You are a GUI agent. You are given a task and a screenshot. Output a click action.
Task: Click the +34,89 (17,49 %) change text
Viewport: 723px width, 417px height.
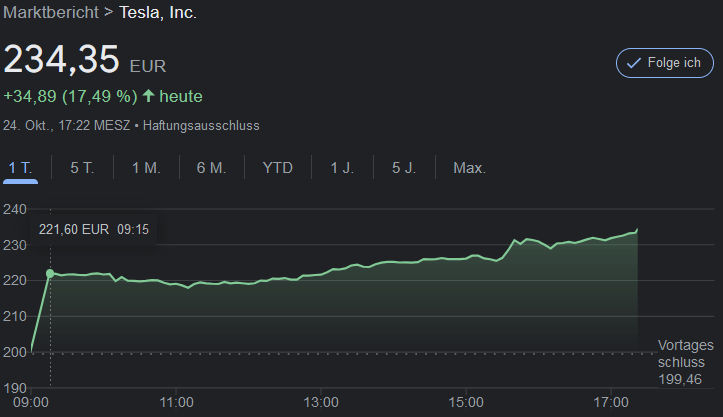[x=70, y=96]
